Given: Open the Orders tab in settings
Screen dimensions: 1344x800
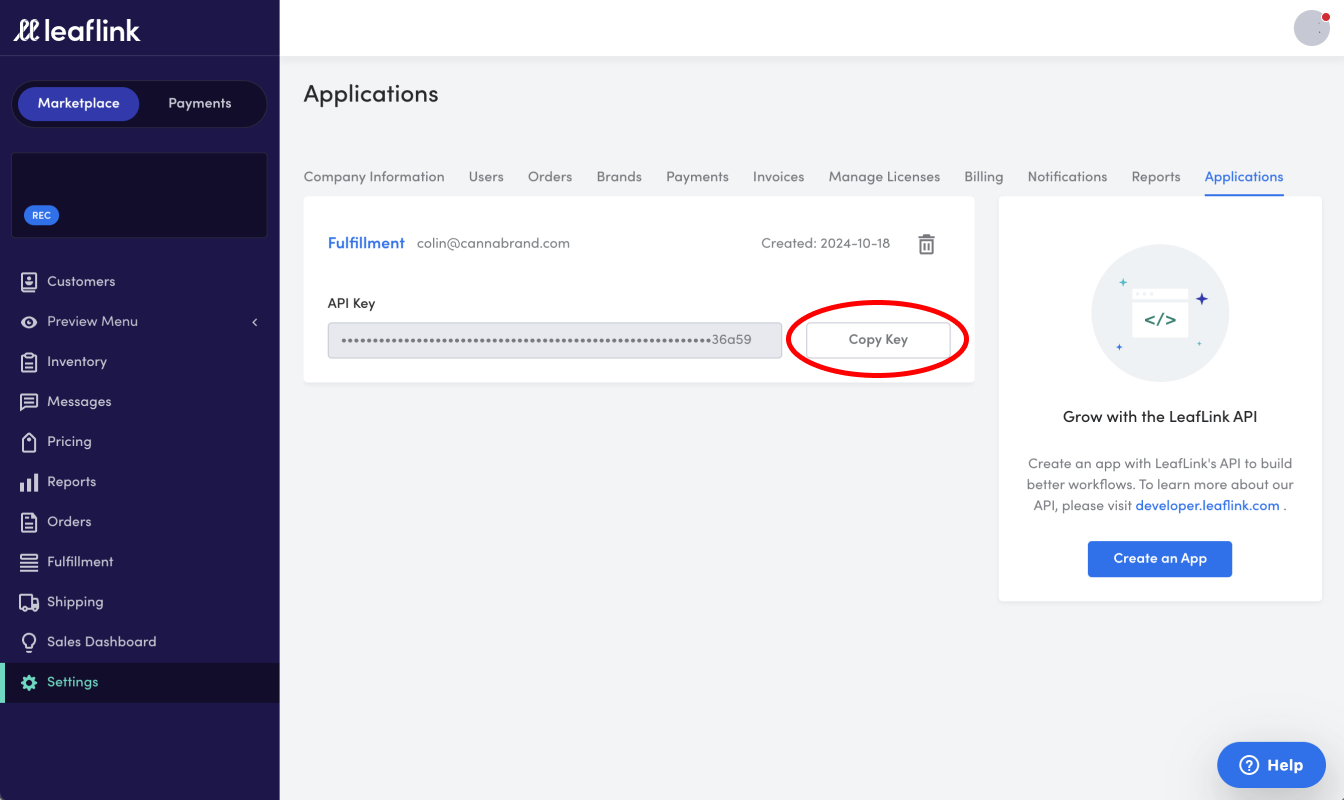Looking at the screenshot, I should pos(550,177).
